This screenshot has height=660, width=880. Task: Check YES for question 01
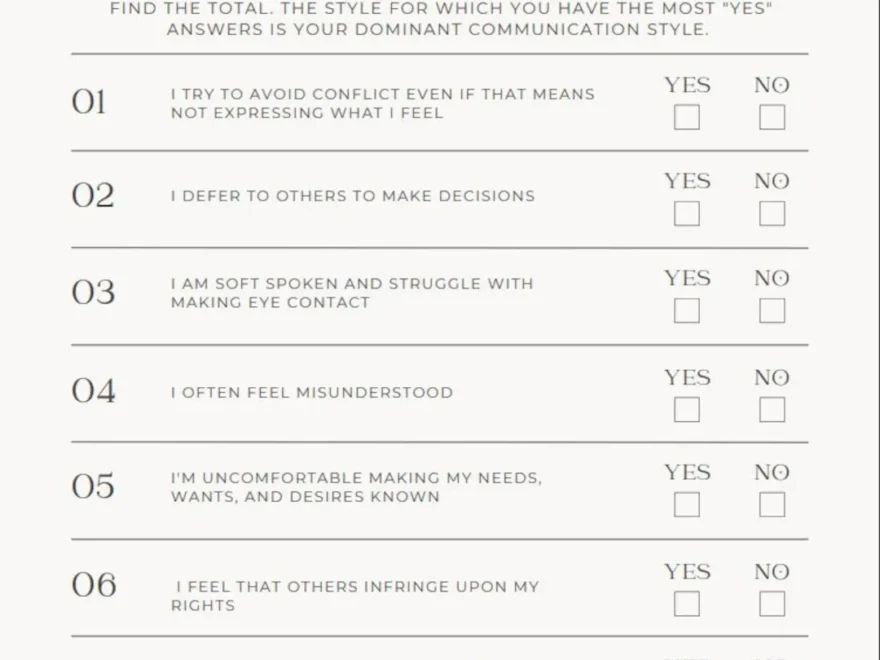click(686, 118)
